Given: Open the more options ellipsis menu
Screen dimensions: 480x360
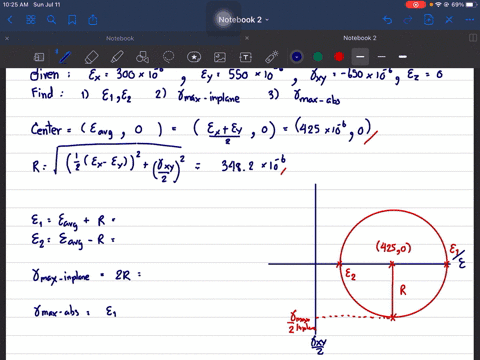Looking at the screenshot, I should point(470,20).
